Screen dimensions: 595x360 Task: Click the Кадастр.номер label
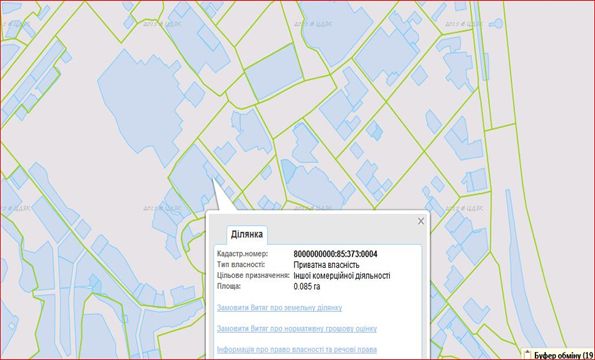click(242, 253)
